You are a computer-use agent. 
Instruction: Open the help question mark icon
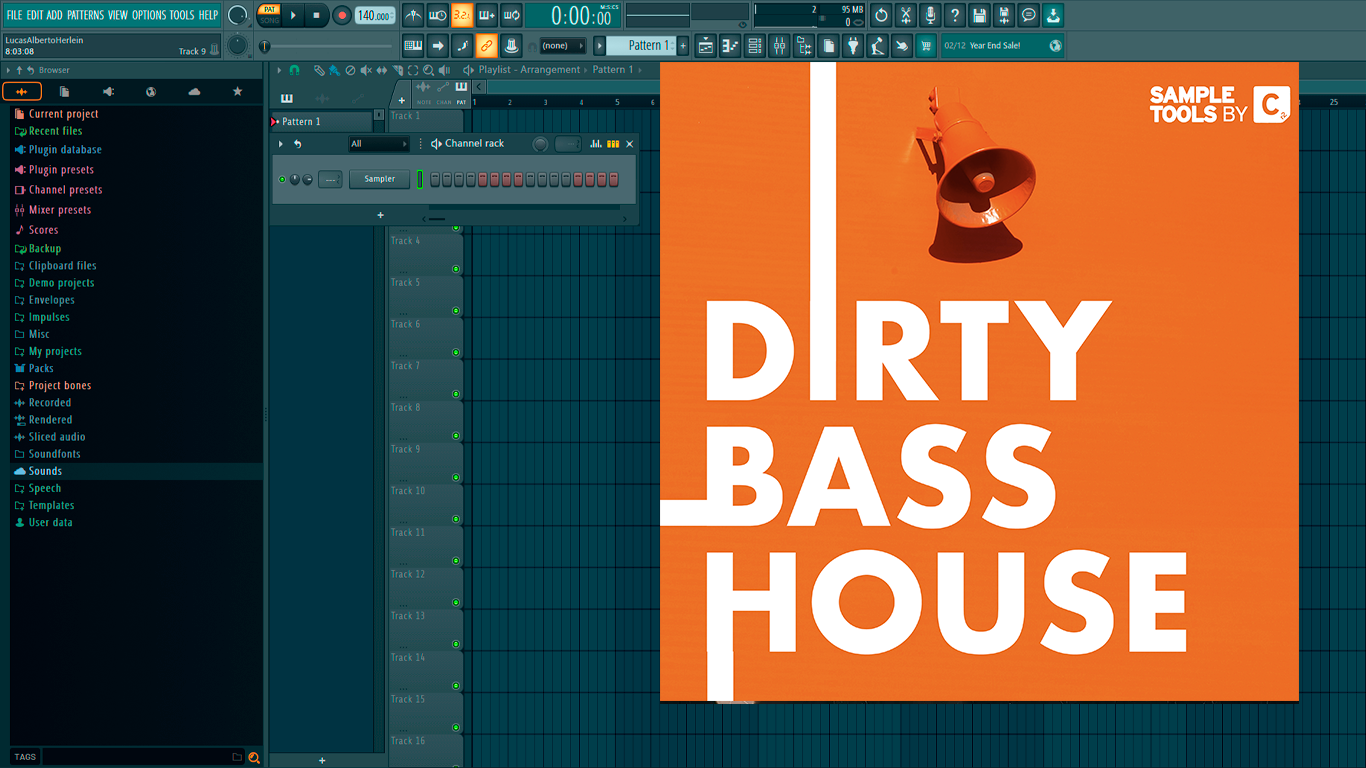pyautogui.click(x=955, y=15)
